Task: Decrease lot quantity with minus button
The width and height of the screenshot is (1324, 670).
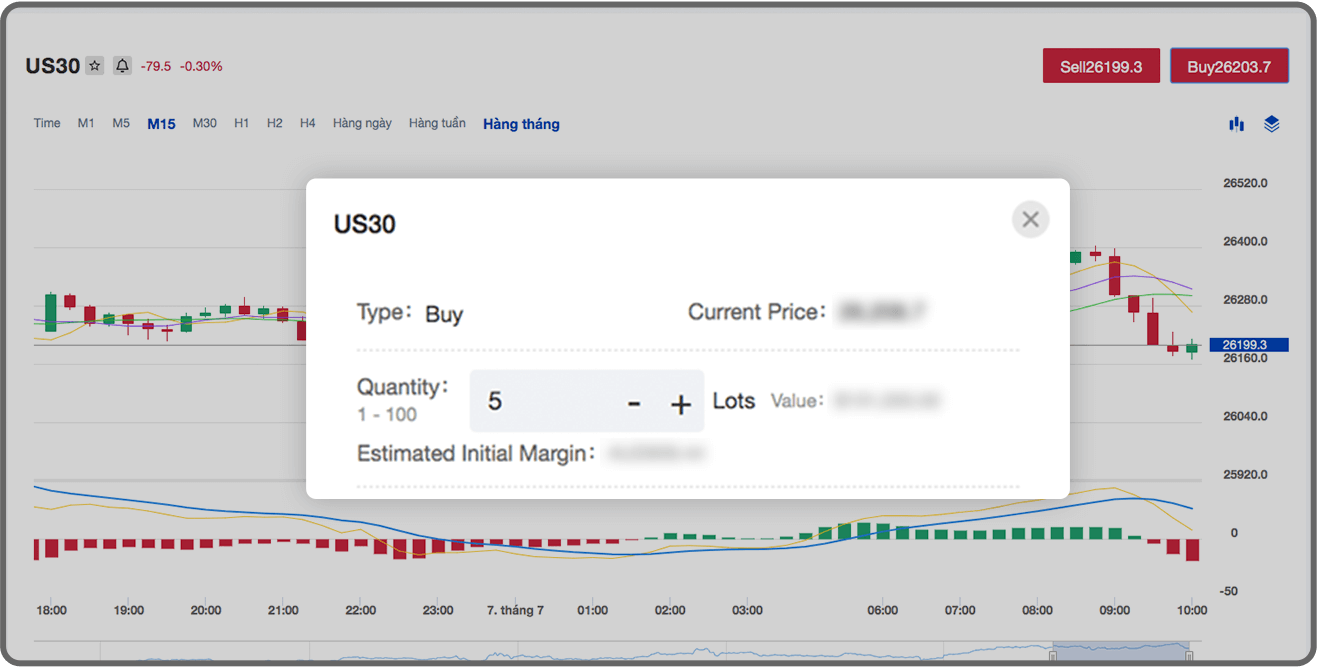Action: [633, 403]
